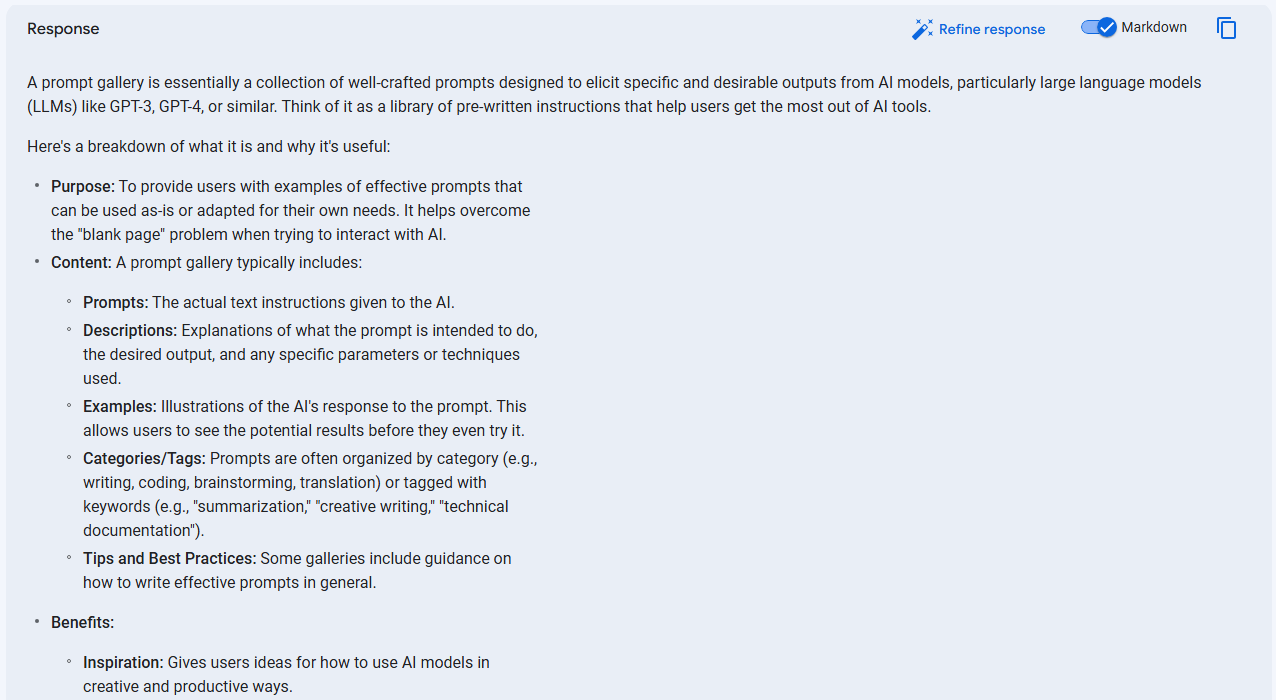Click the bold Categories/Tags: sub-item
The image size is (1276, 700).
[144, 459]
